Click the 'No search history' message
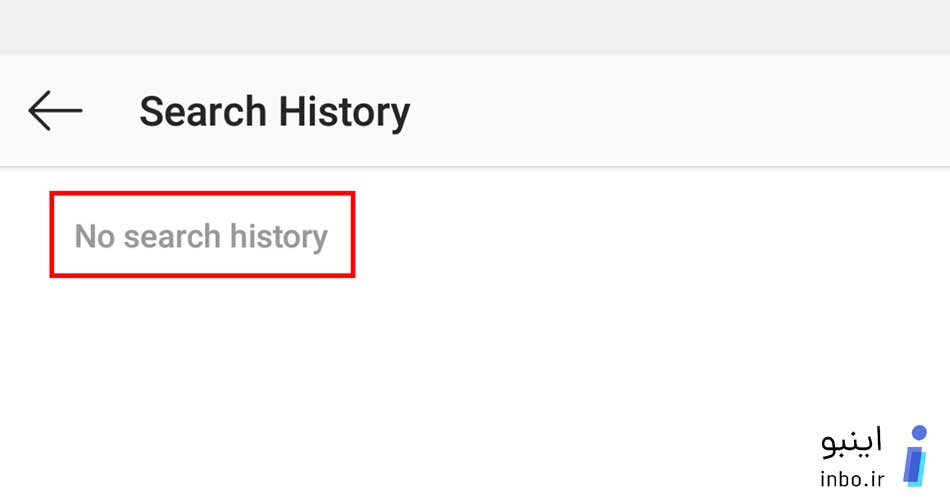 (201, 236)
